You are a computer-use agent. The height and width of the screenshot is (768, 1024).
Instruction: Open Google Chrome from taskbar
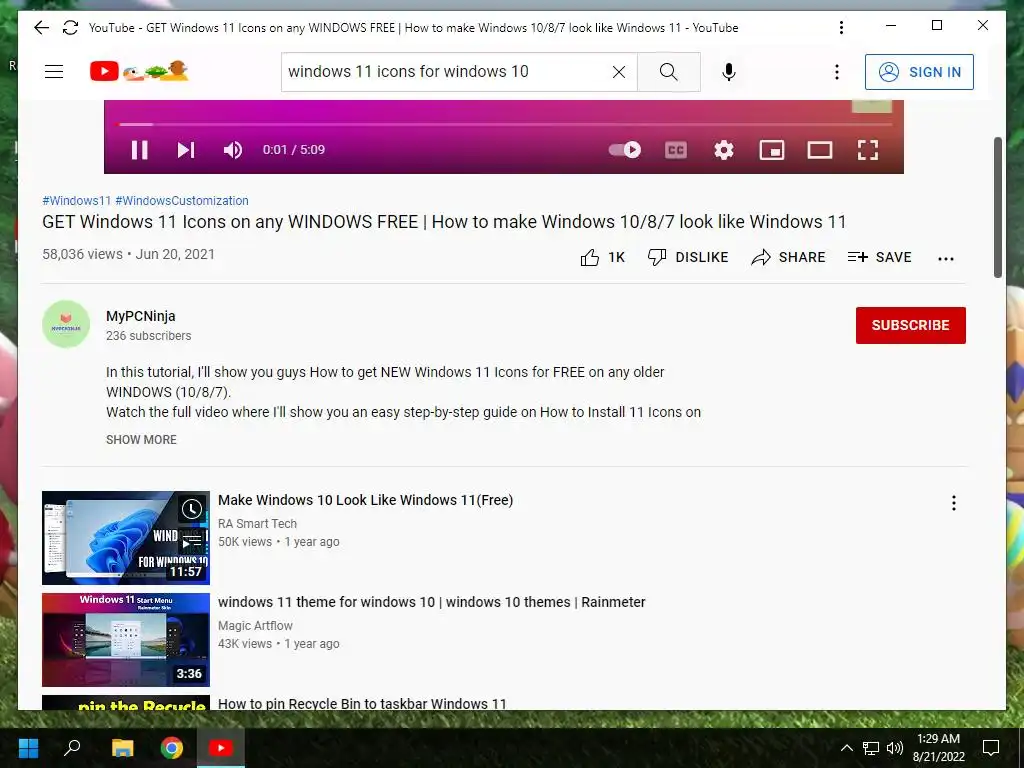click(172, 748)
